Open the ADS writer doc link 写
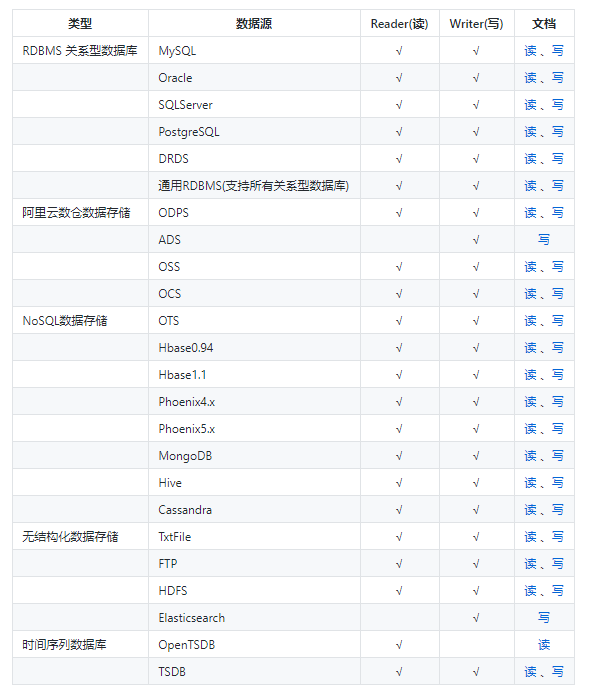The width and height of the screenshot is (606, 700). (x=544, y=240)
